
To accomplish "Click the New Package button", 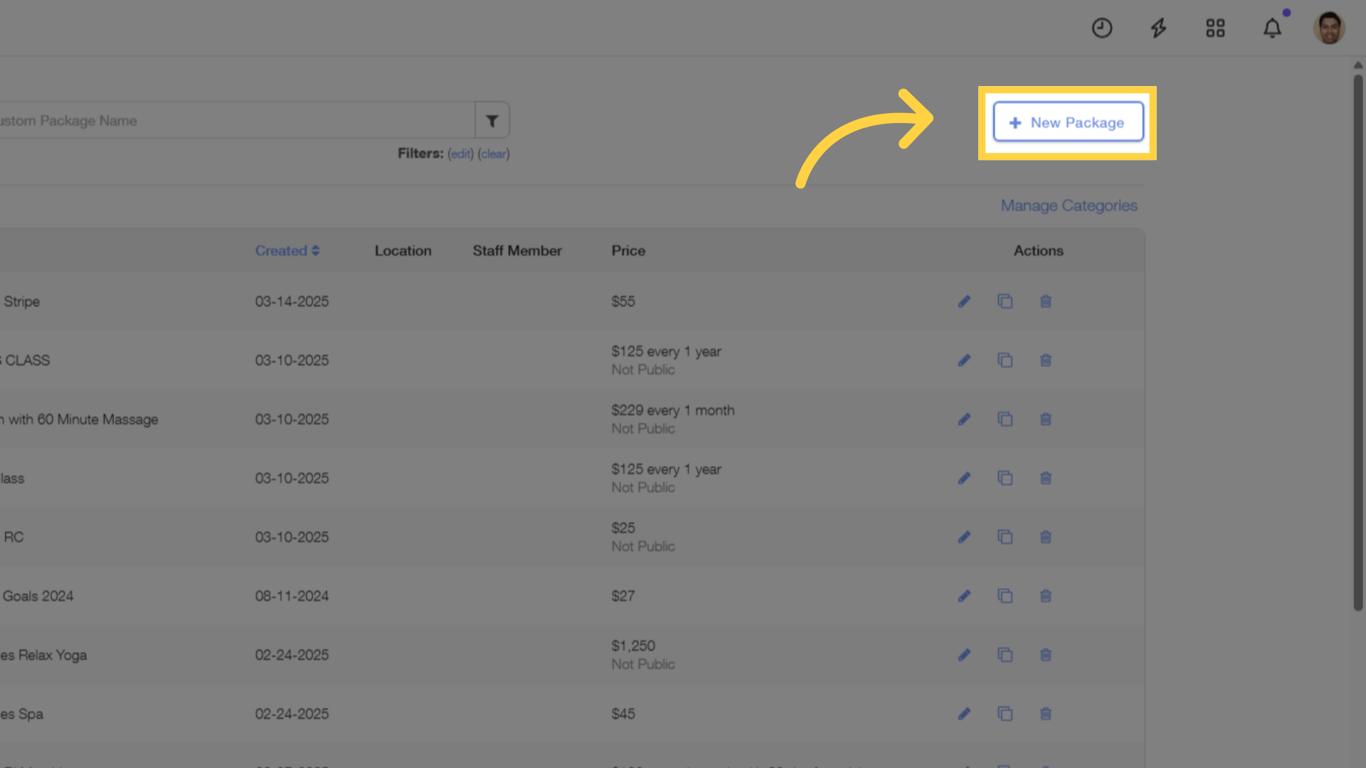I will coord(1068,122).
